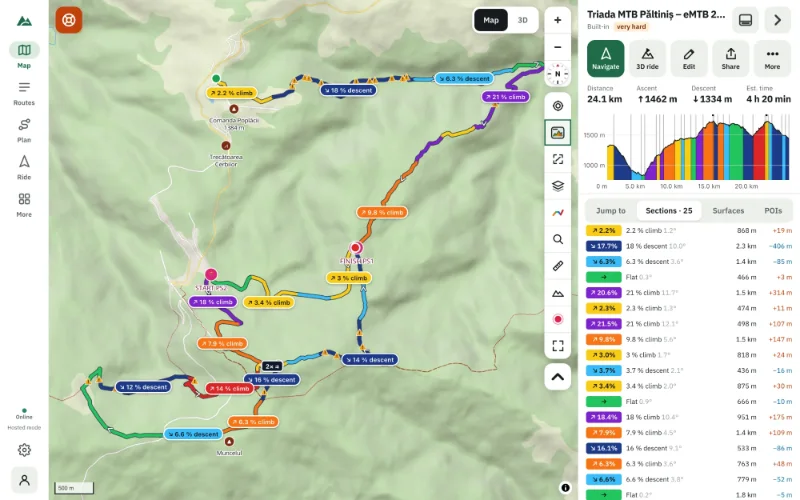The height and width of the screenshot is (500, 800).
Task: Select the 6.6 % descent section row
Action: pos(689,479)
